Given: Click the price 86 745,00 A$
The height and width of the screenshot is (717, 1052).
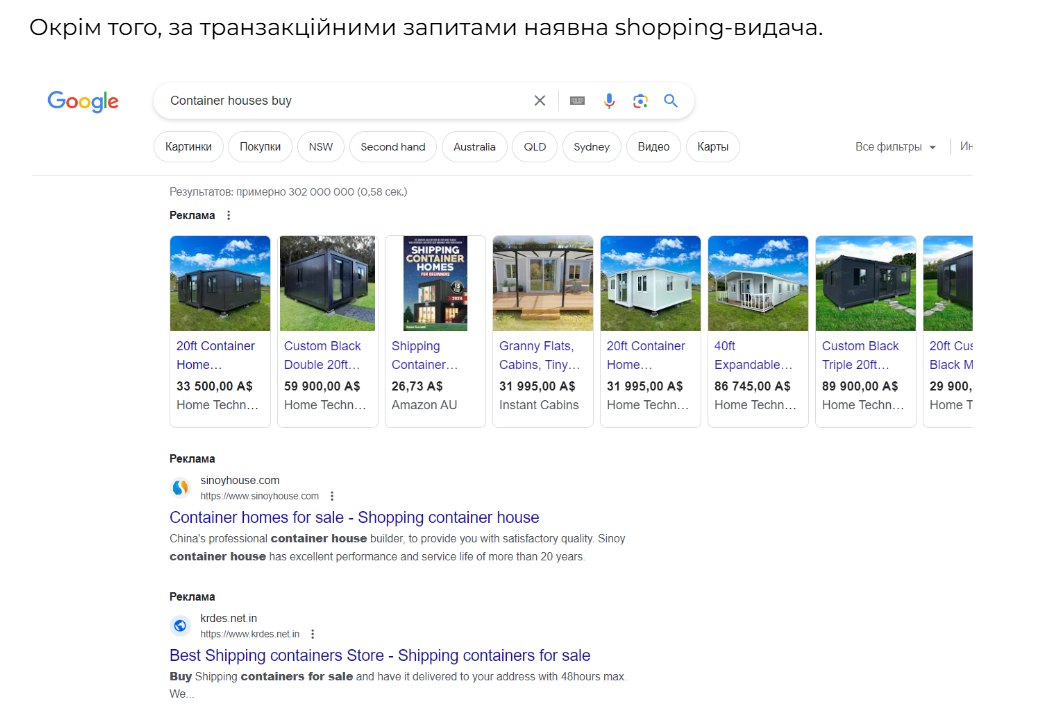Looking at the screenshot, I should pyautogui.click(x=752, y=386).
